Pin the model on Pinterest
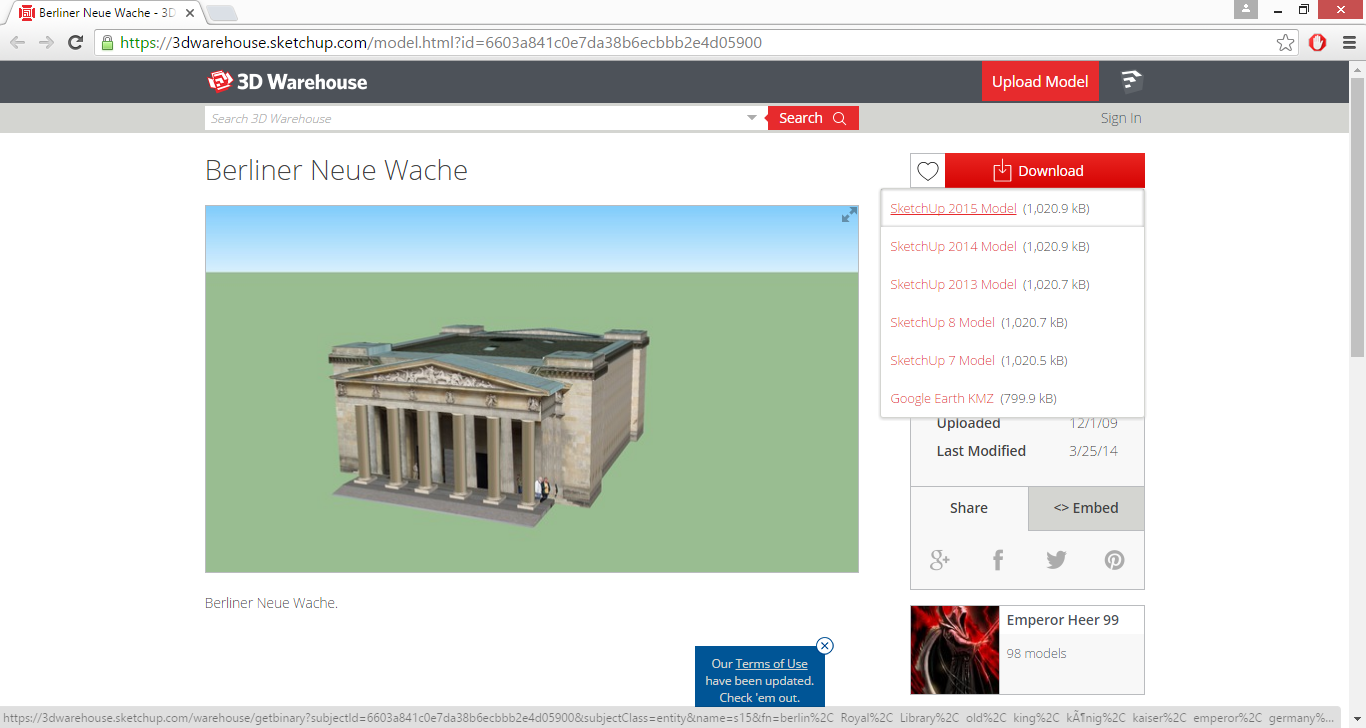This screenshot has height=728, width=1366. point(1114,560)
